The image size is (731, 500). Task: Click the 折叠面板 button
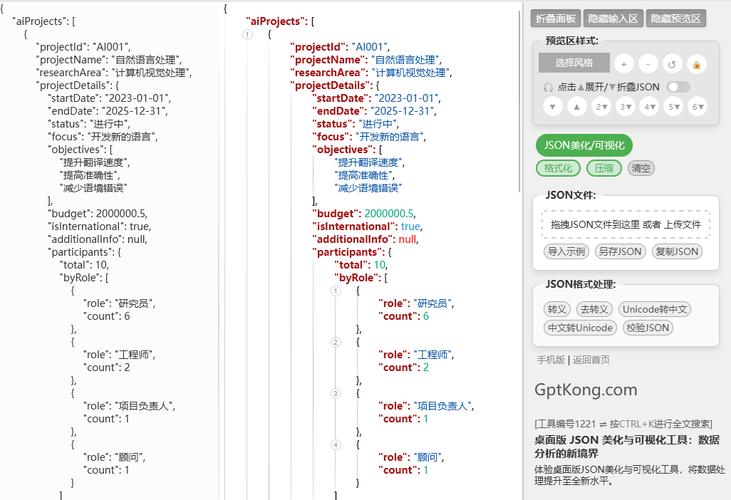pyautogui.click(x=555, y=18)
